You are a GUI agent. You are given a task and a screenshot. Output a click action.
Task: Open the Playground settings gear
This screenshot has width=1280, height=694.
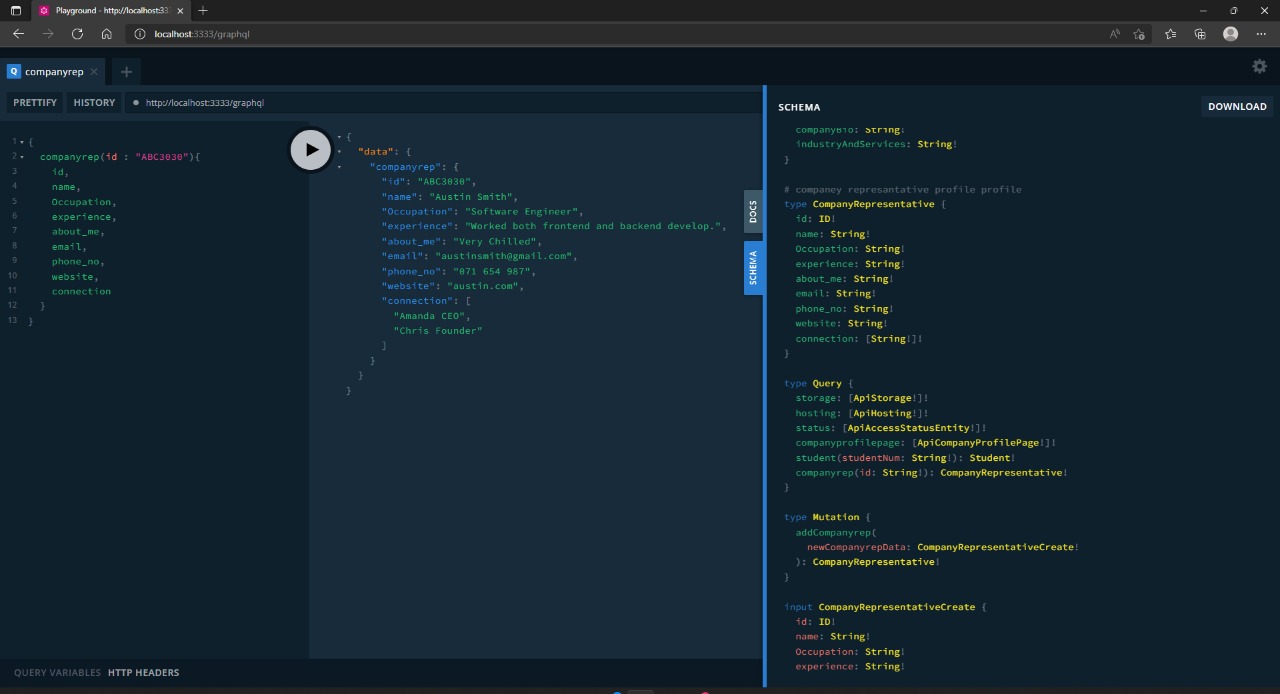(x=1259, y=66)
